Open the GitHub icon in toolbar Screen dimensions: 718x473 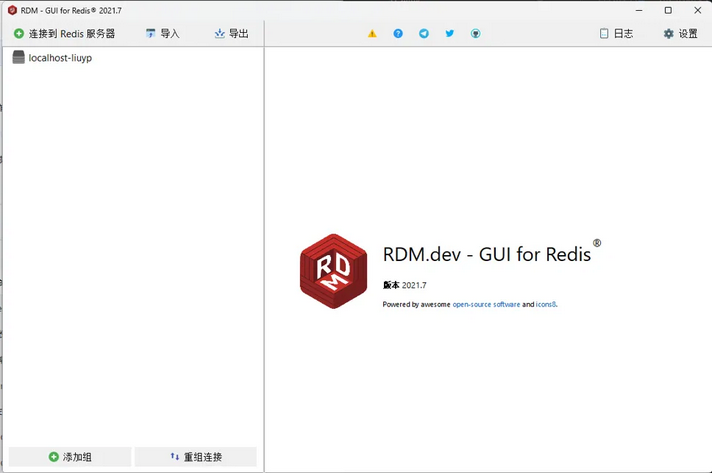(x=476, y=33)
